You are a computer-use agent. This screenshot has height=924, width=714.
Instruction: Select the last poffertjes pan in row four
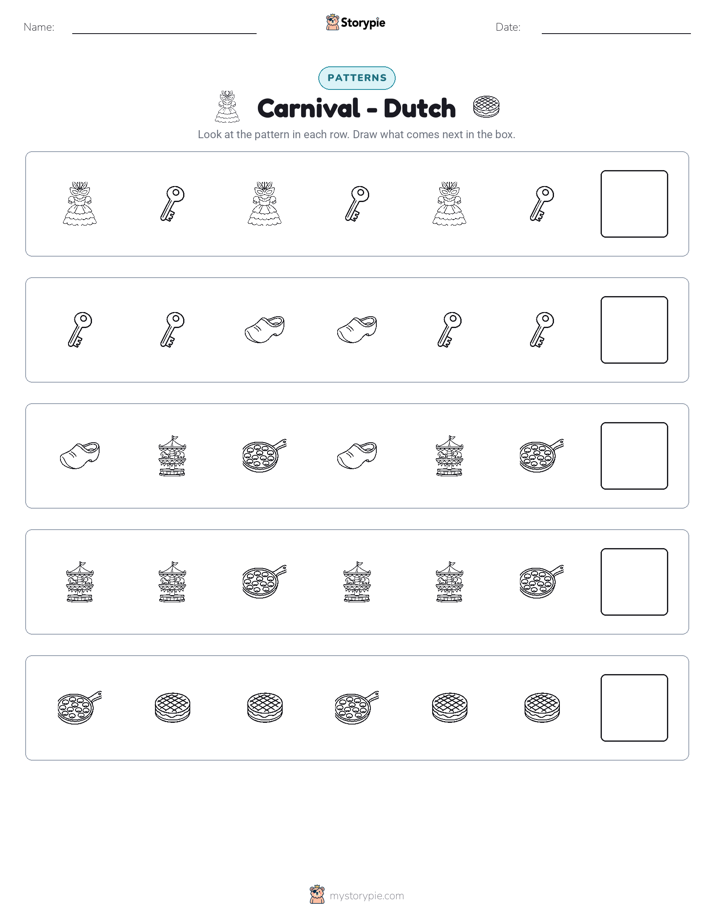coord(541,581)
